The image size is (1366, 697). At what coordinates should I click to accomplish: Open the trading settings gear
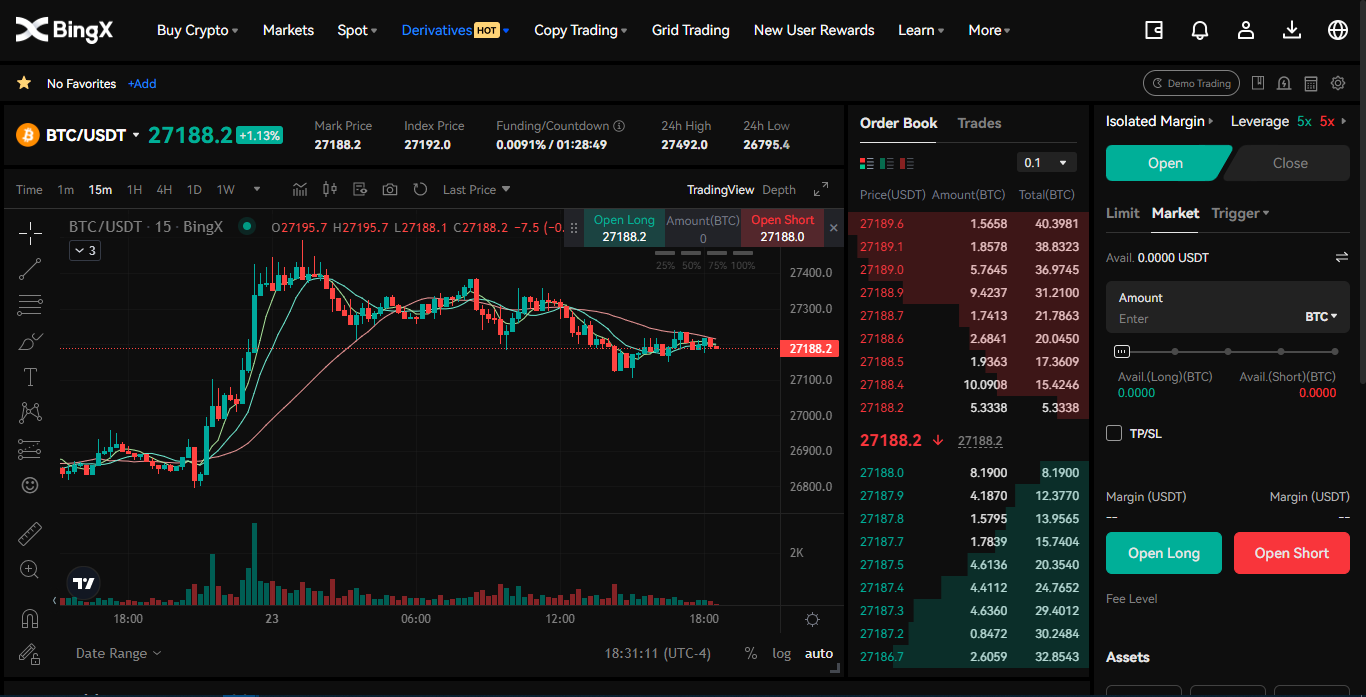click(1338, 83)
